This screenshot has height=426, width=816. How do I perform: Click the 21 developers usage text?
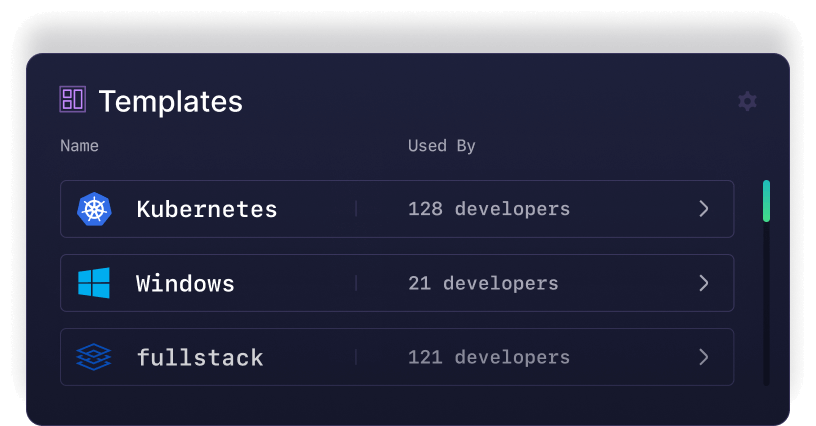tap(483, 283)
